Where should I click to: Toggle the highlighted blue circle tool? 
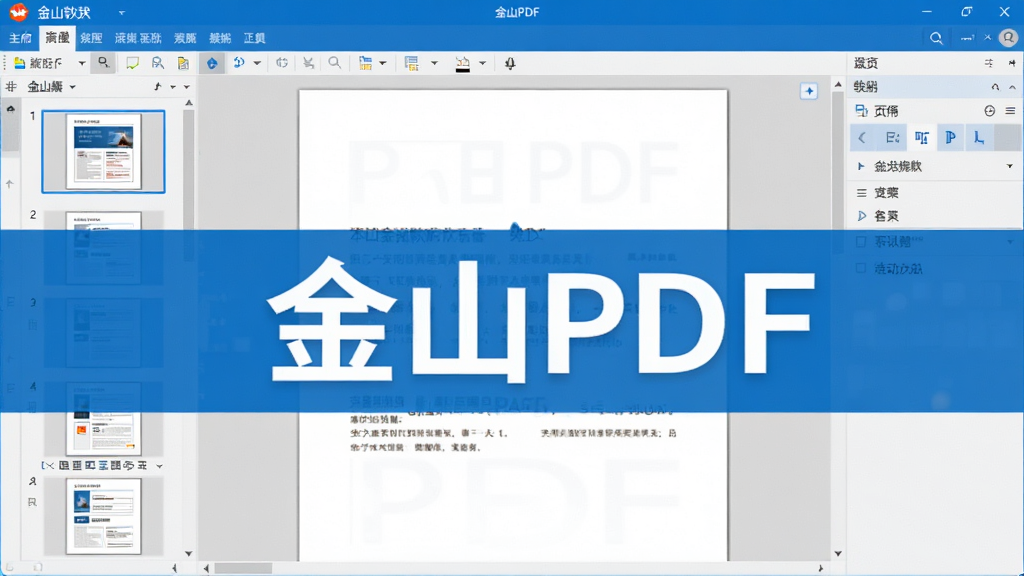pos(212,63)
